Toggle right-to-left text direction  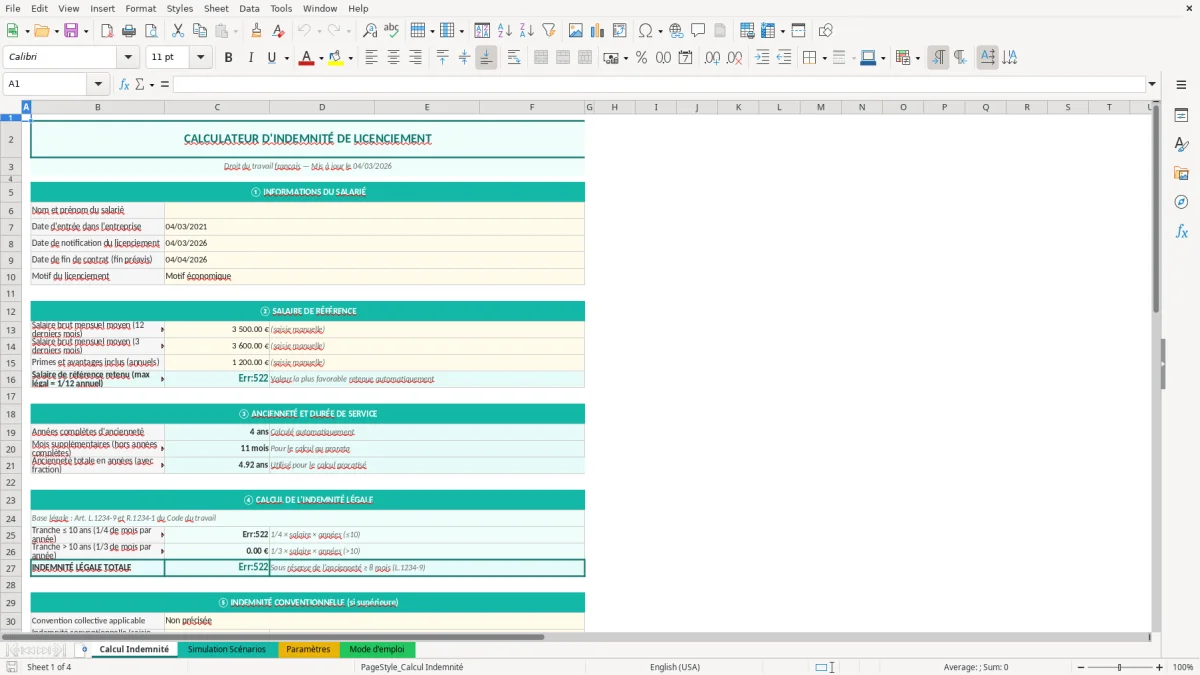[x=960, y=58]
